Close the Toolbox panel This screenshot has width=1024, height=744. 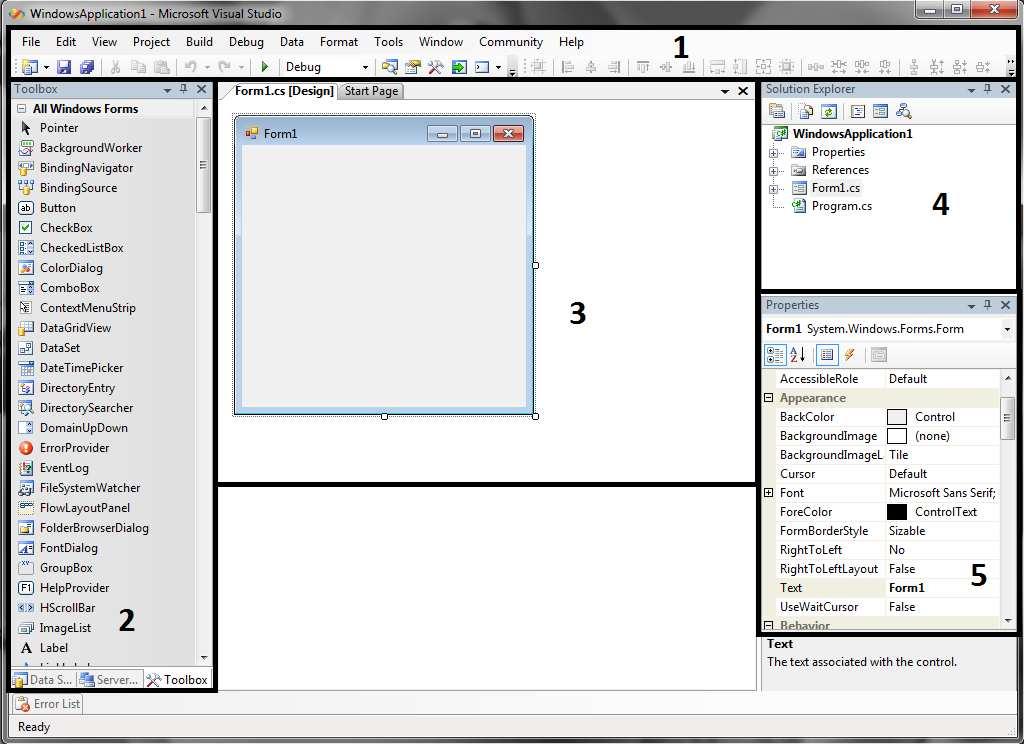pos(202,89)
